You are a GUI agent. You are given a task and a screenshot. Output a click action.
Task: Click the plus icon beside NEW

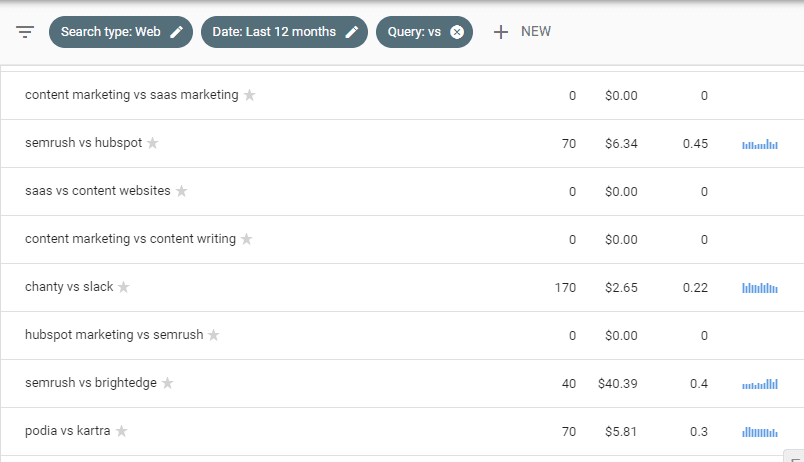click(x=500, y=32)
